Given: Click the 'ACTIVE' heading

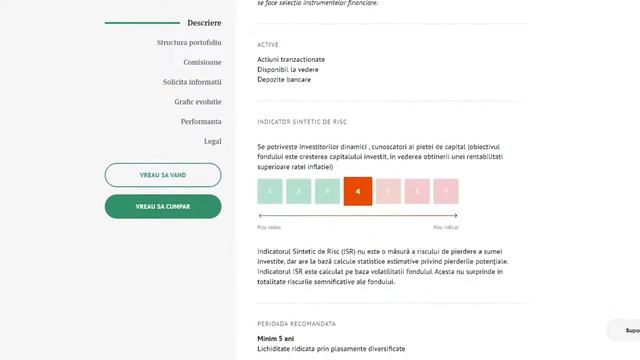Looking at the screenshot, I should click(268, 44).
